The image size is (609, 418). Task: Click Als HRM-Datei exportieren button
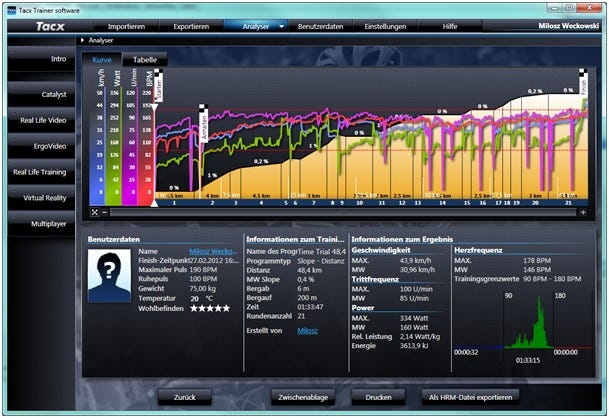tap(470, 397)
